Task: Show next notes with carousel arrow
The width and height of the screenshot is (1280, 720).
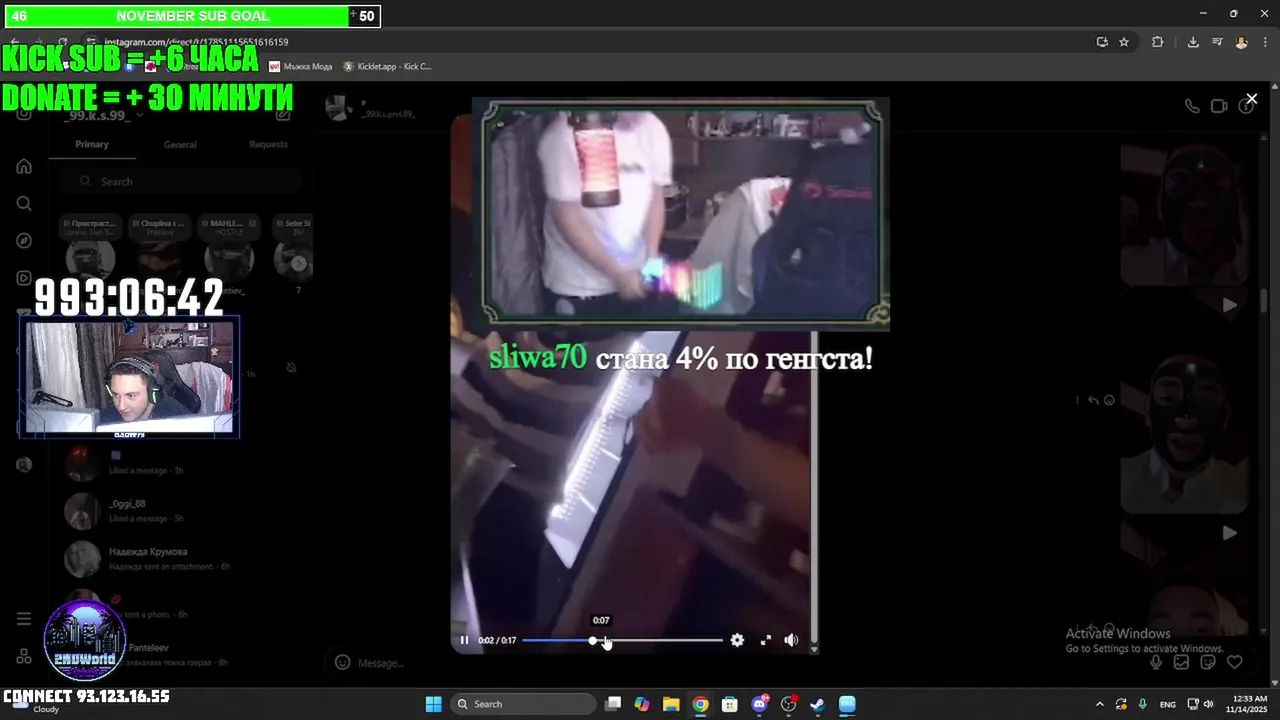Action: [298, 263]
